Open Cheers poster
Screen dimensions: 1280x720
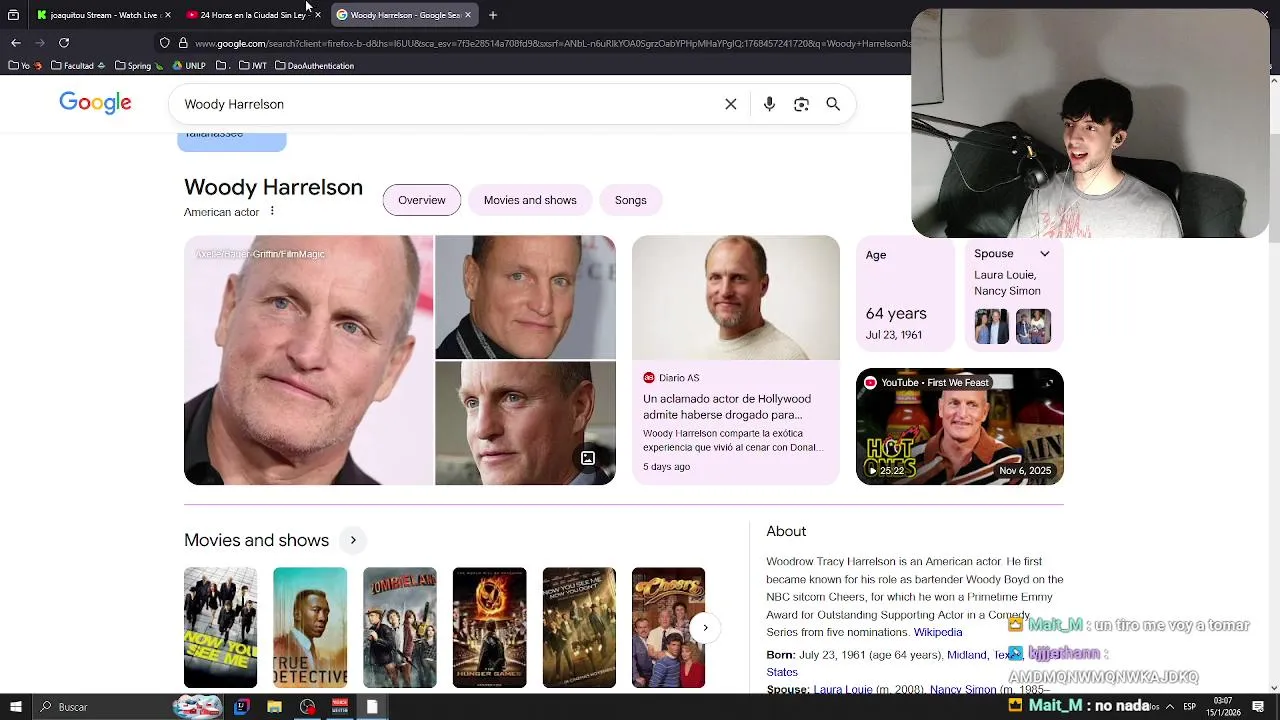coord(668,628)
